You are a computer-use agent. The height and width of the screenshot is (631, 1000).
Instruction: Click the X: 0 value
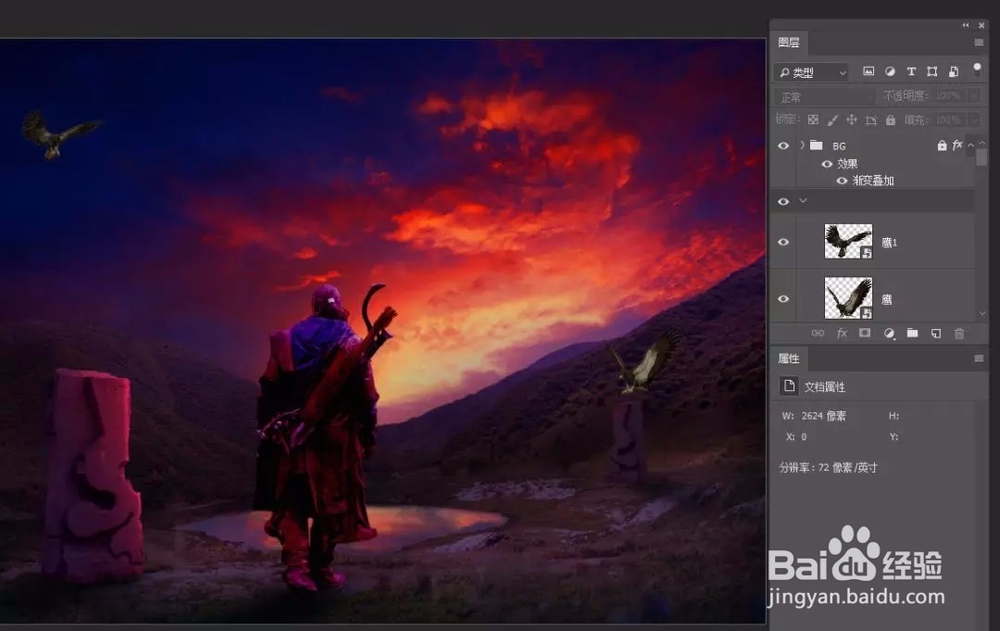coord(804,437)
